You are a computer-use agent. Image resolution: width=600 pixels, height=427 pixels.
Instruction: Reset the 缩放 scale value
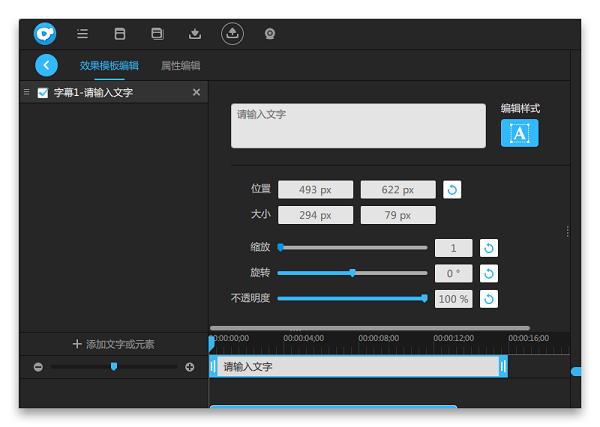tap(489, 248)
